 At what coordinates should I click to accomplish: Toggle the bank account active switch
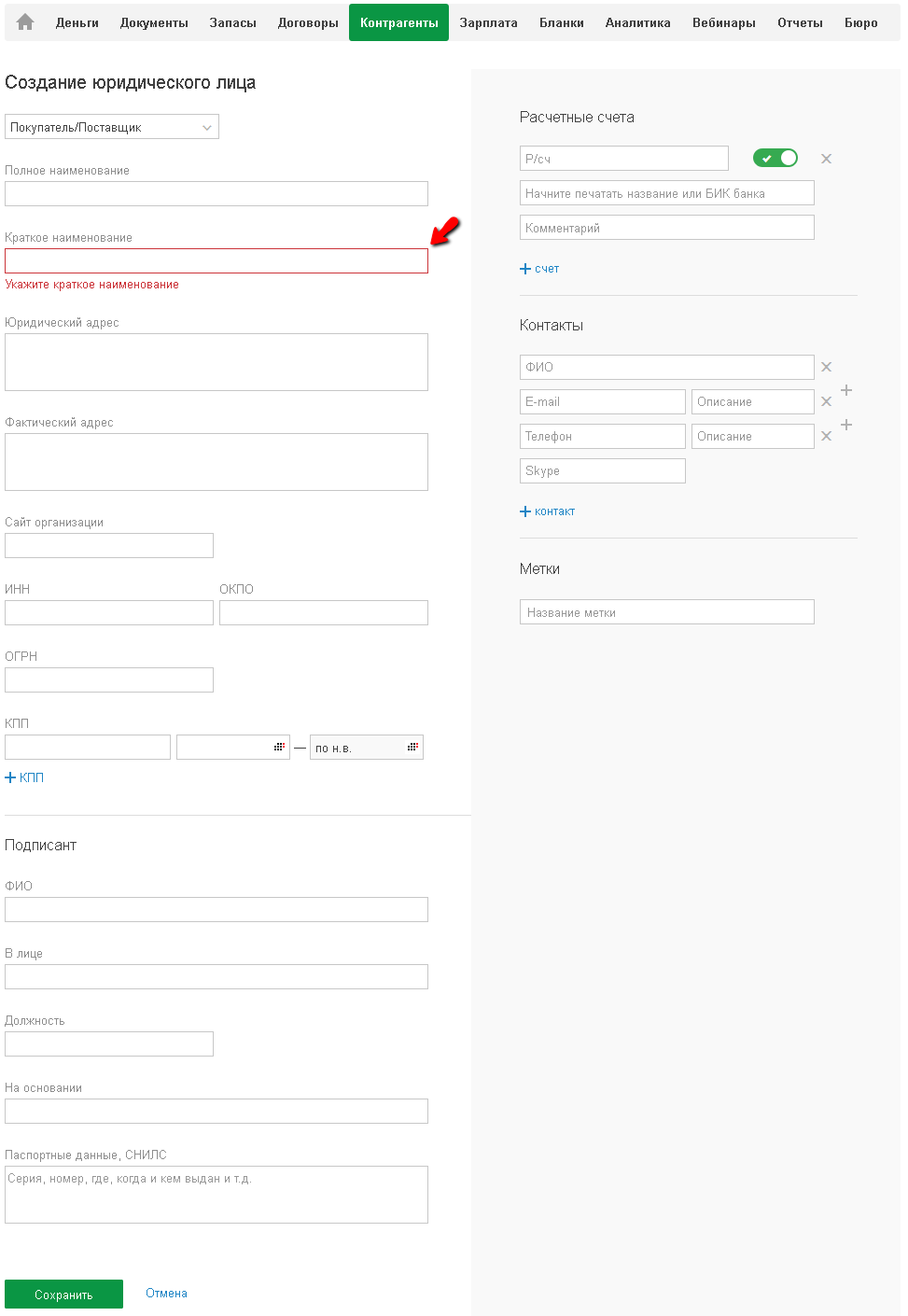[775, 158]
